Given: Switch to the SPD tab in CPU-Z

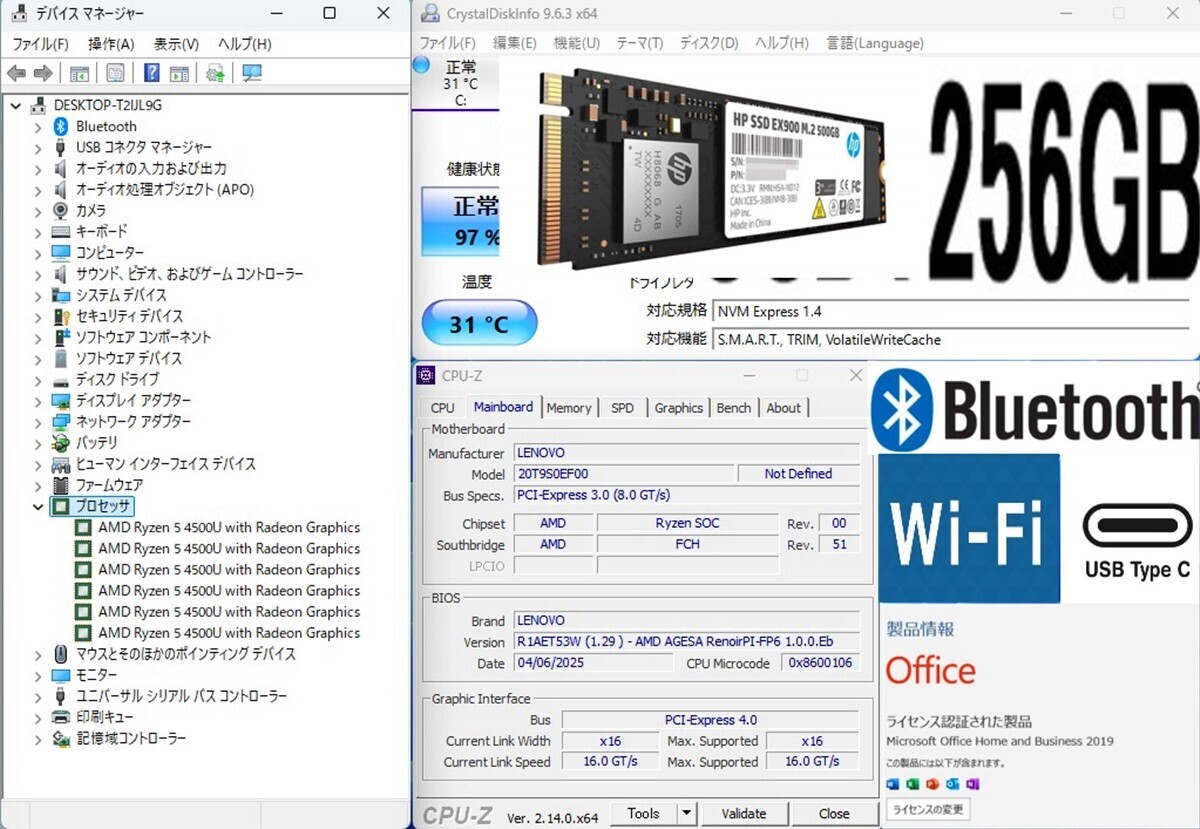Looking at the screenshot, I should coord(622,408).
